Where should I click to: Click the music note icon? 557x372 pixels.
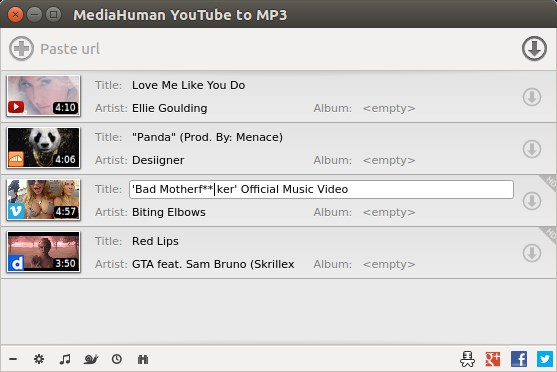tap(65, 359)
